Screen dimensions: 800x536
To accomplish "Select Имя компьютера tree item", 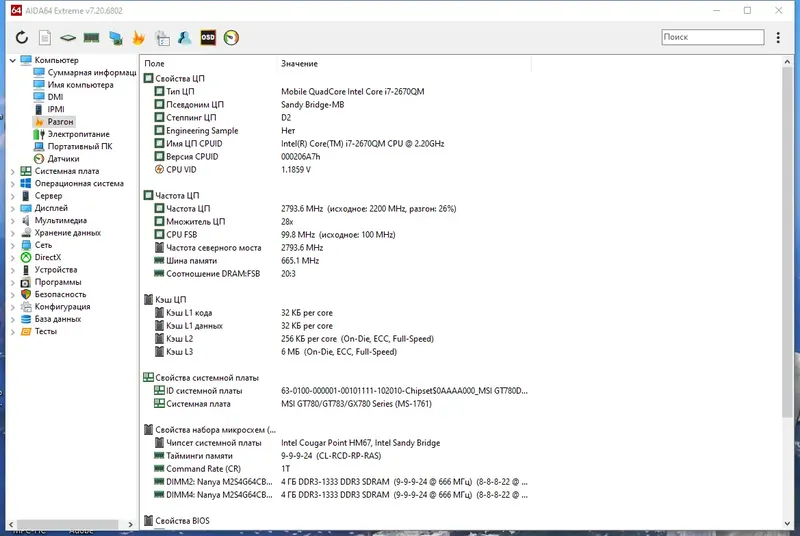I will coord(73,85).
